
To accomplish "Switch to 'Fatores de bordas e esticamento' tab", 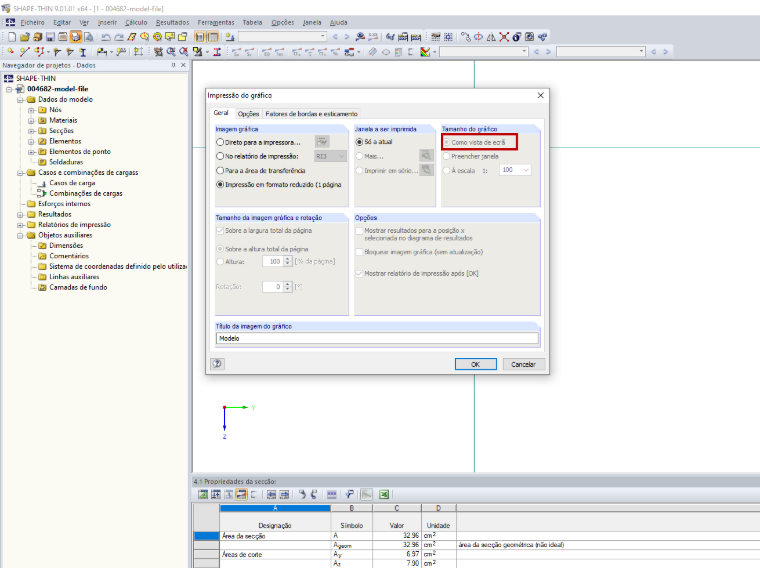I will click(312, 114).
